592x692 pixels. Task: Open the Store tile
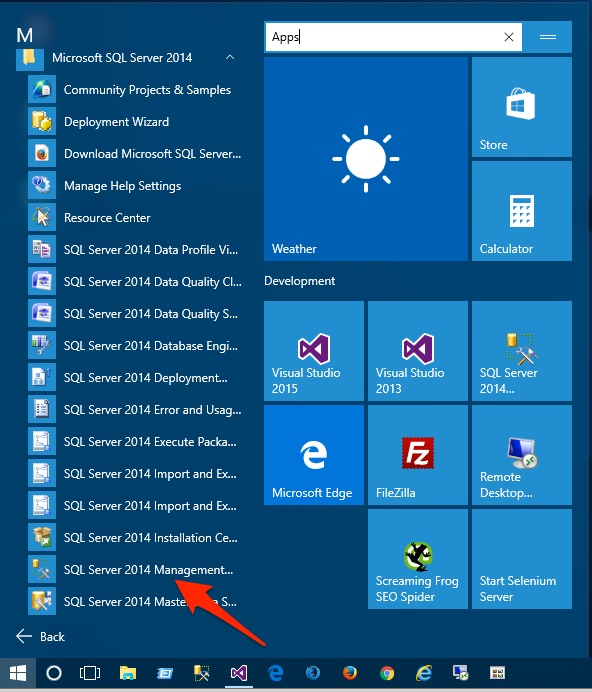point(522,107)
